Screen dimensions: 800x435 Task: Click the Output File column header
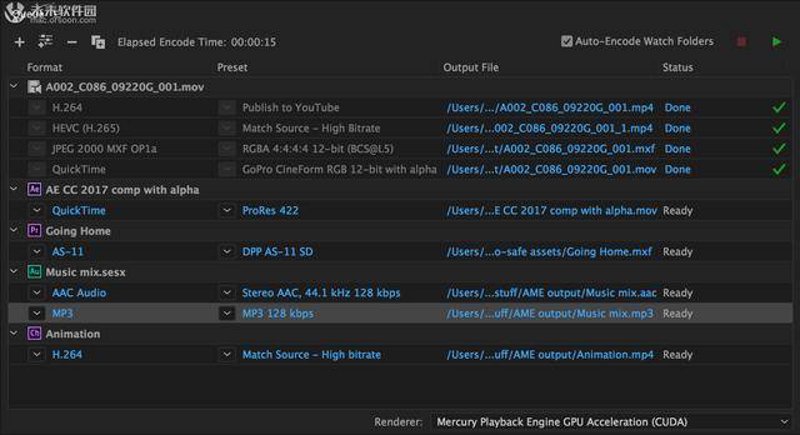point(471,67)
